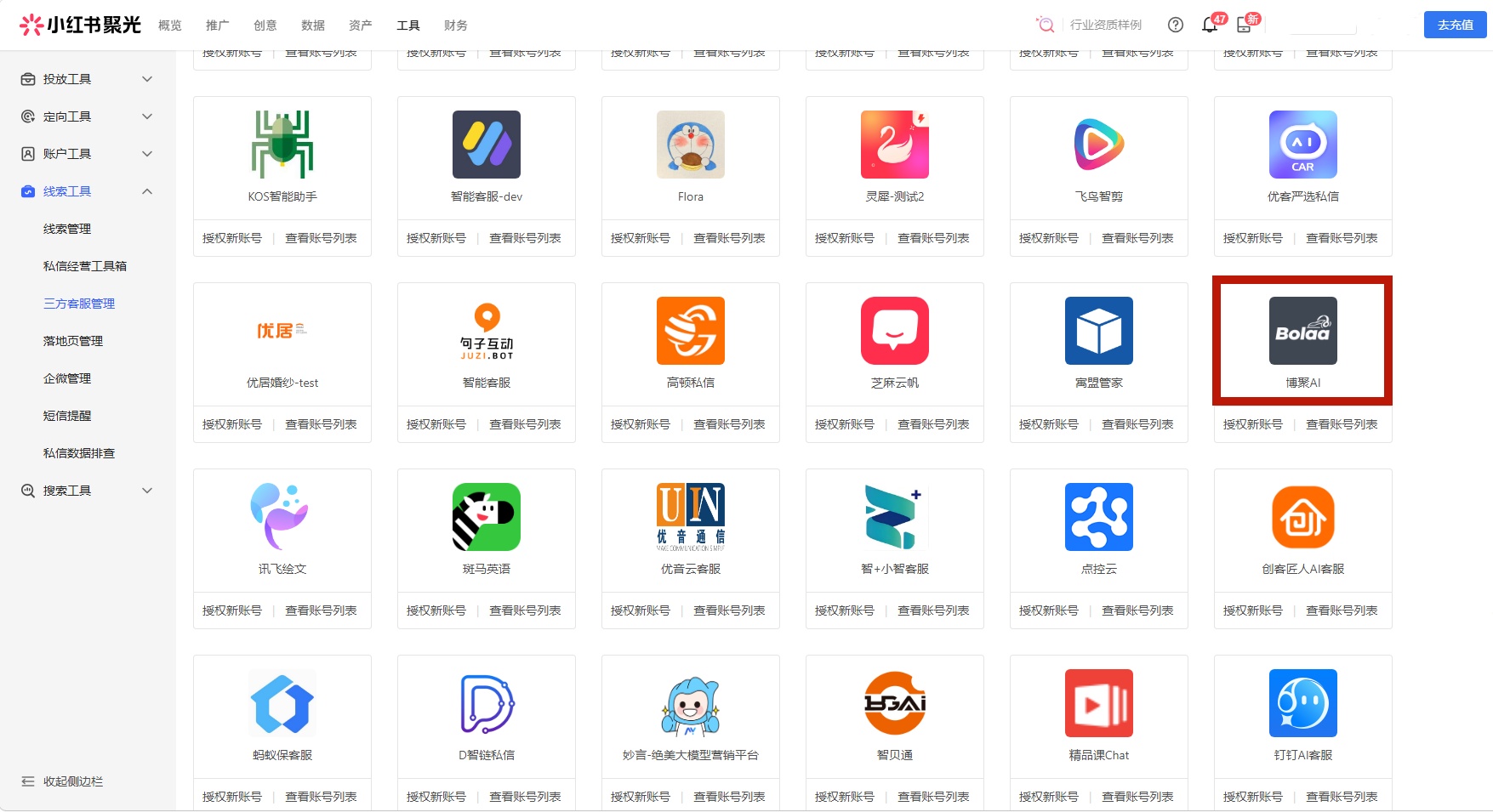This screenshot has width=1493, height=812.
Task: Switch to the 财务 top tab
Action: 456,26
